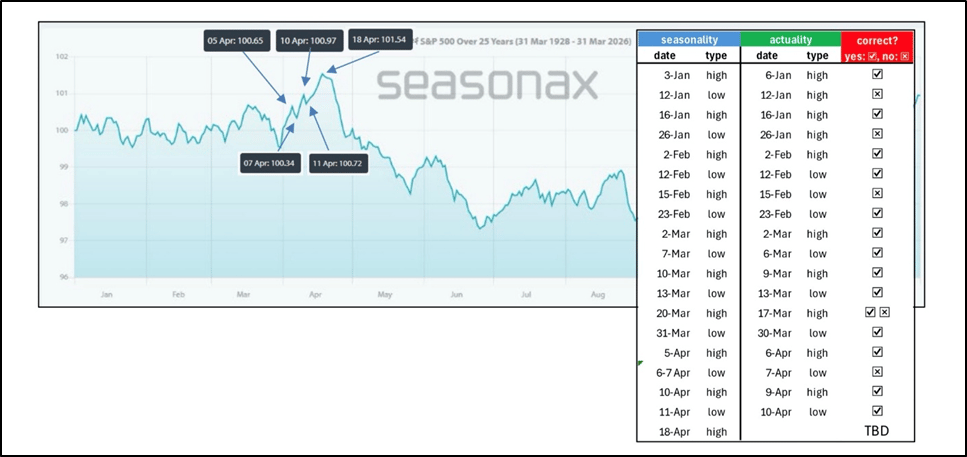Select the '05 Apr: 100.65' tooltip label
Image resolution: width=967 pixels, height=457 pixels.
pos(237,41)
